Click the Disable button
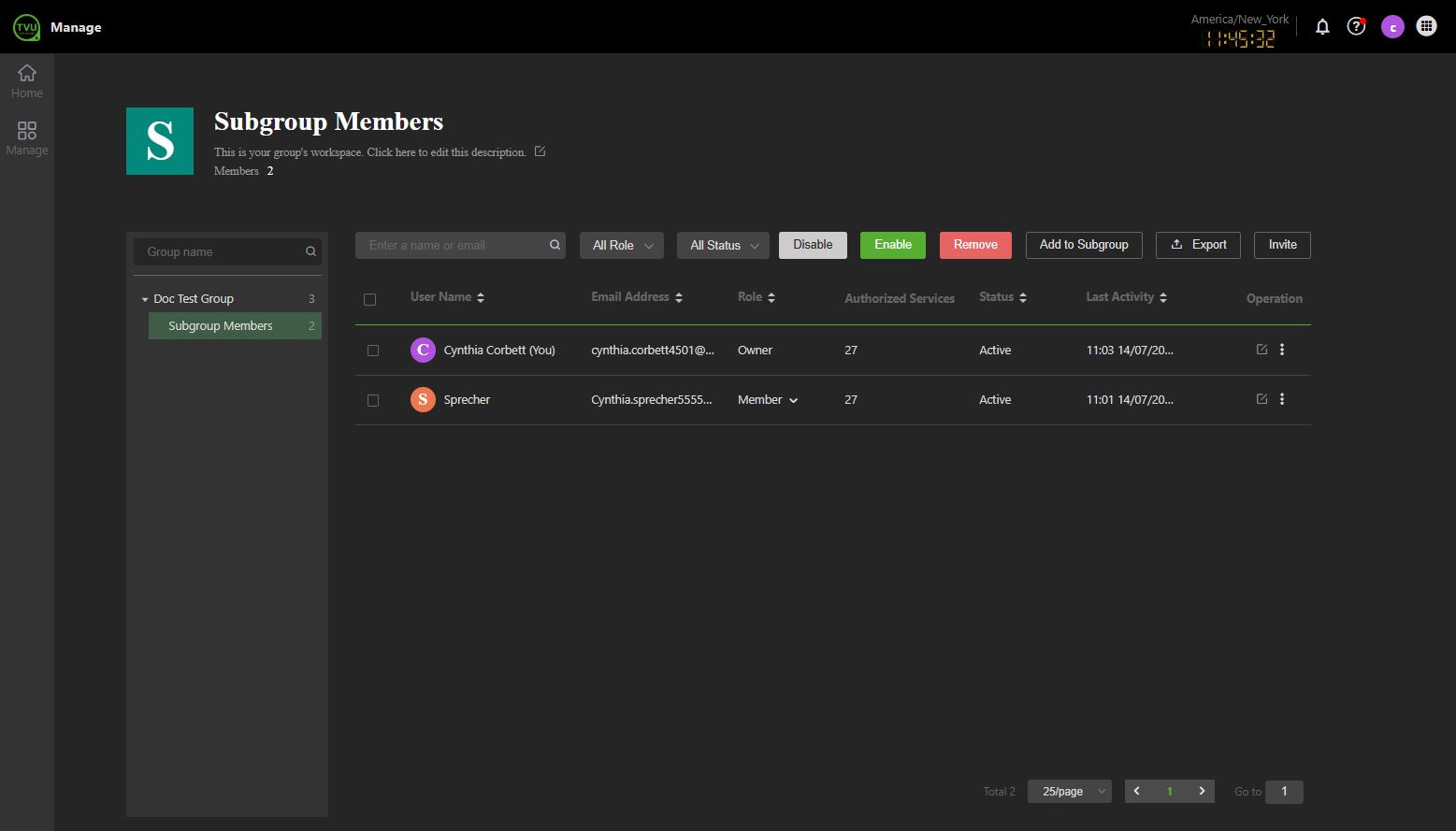 [813, 245]
